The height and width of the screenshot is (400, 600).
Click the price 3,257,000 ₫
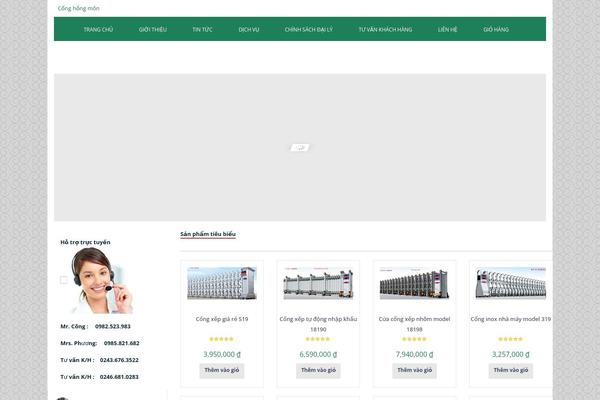(x=511, y=354)
